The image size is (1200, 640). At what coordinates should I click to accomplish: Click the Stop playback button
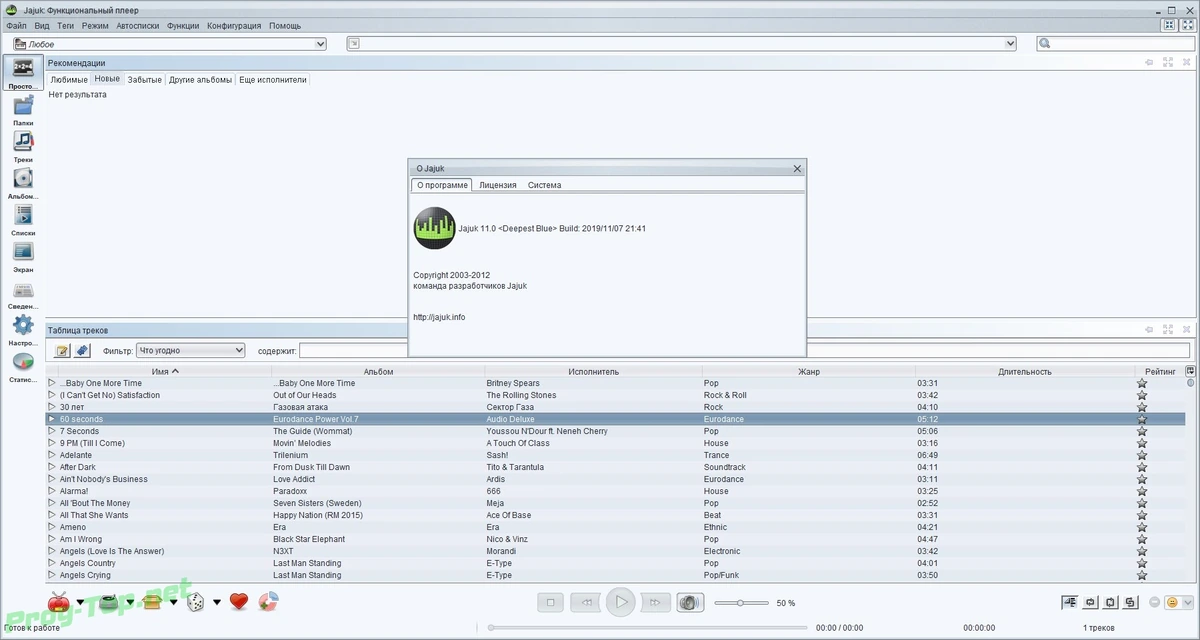tap(550, 602)
